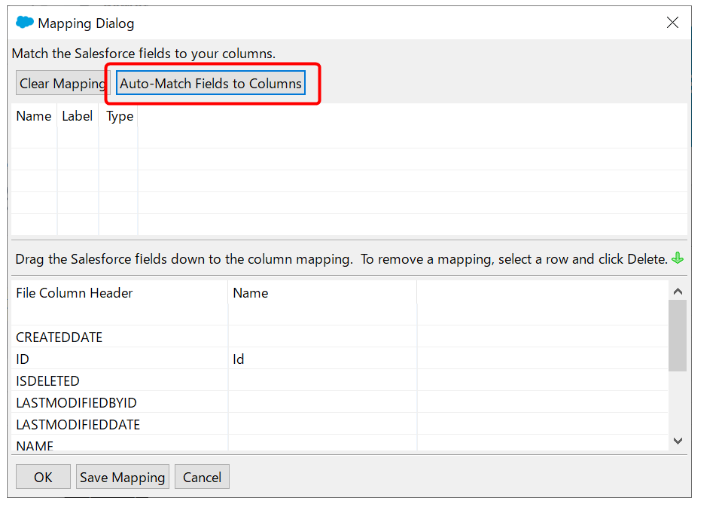Sort Salesforce fields by the Name column header
Viewport: 706px width, 511px height.
point(34,116)
